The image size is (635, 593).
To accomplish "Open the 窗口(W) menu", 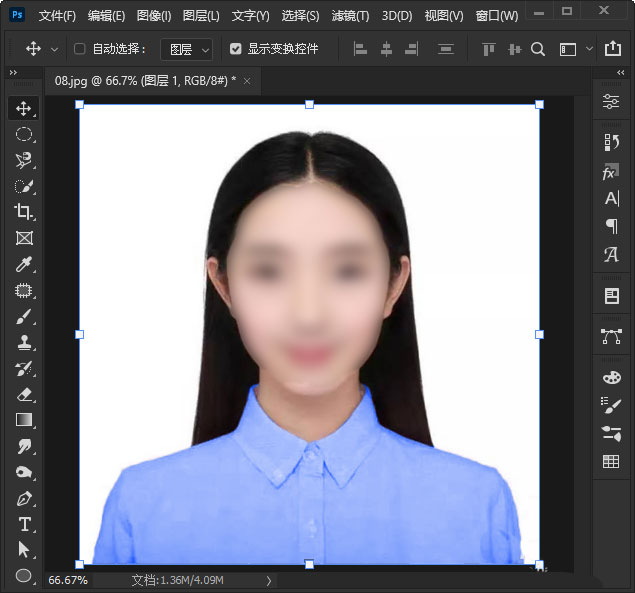I will (497, 15).
